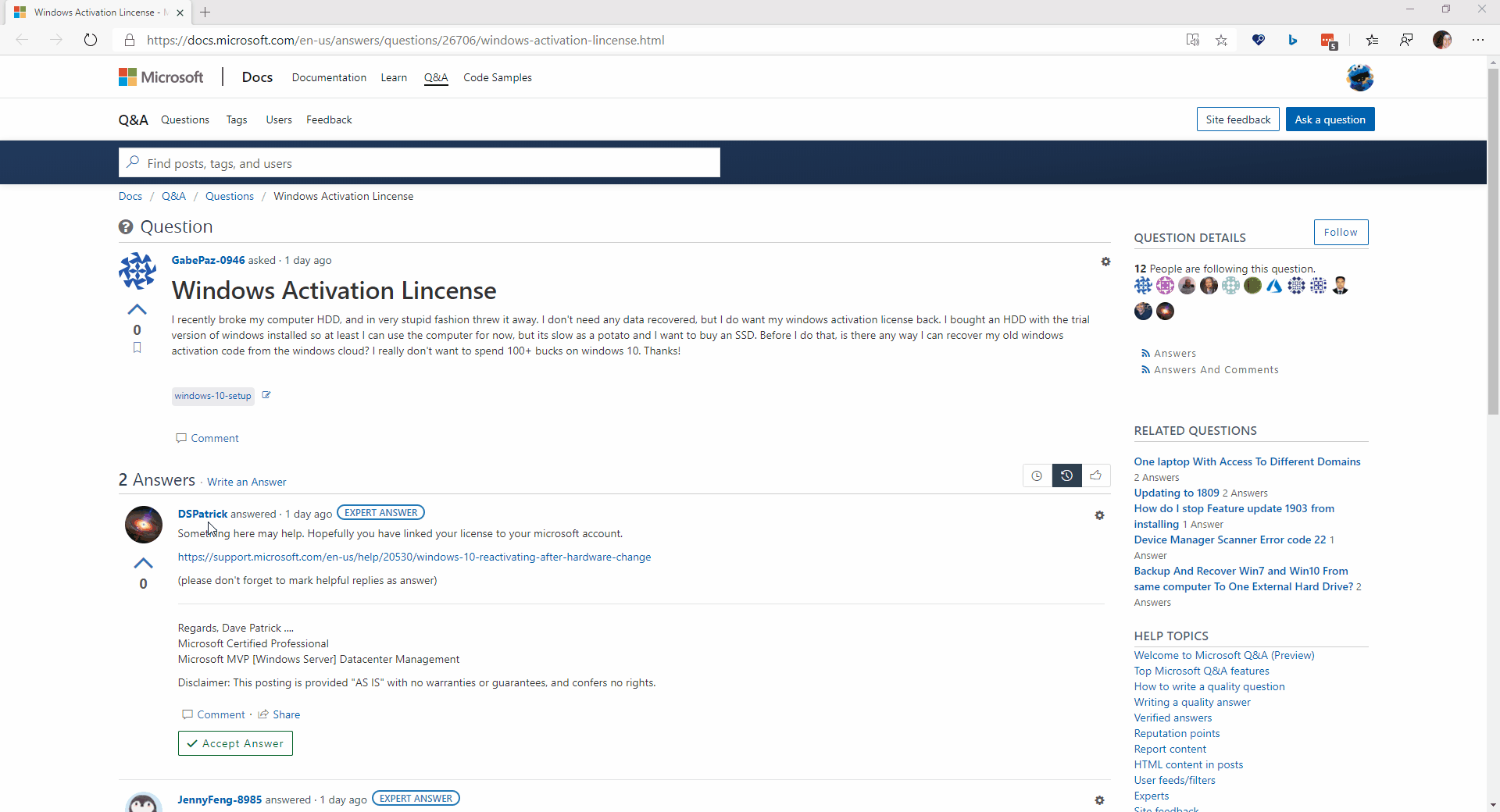Open related question One laptop With Access To Different Domains
Screen dimensions: 1500x812
(x=1247, y=462)
